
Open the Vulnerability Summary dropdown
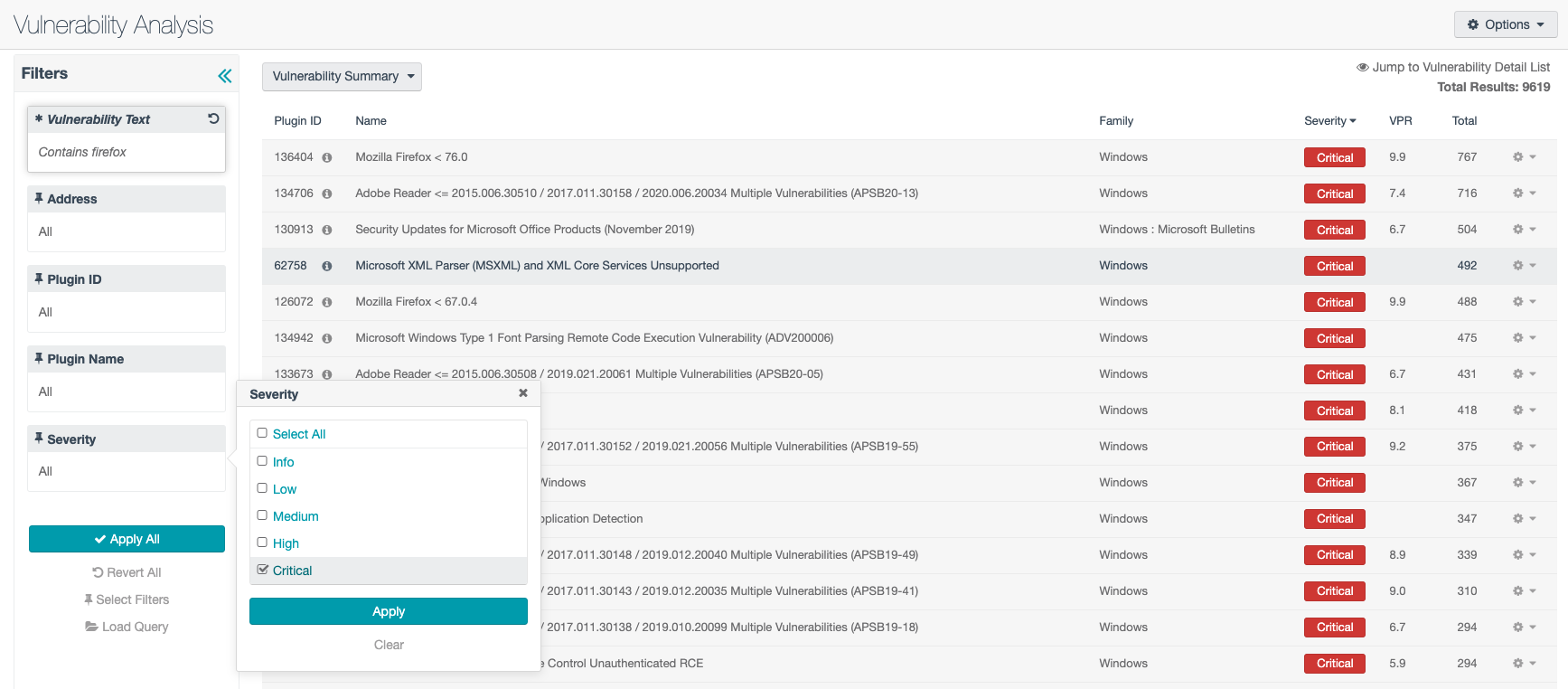(342, 77)
